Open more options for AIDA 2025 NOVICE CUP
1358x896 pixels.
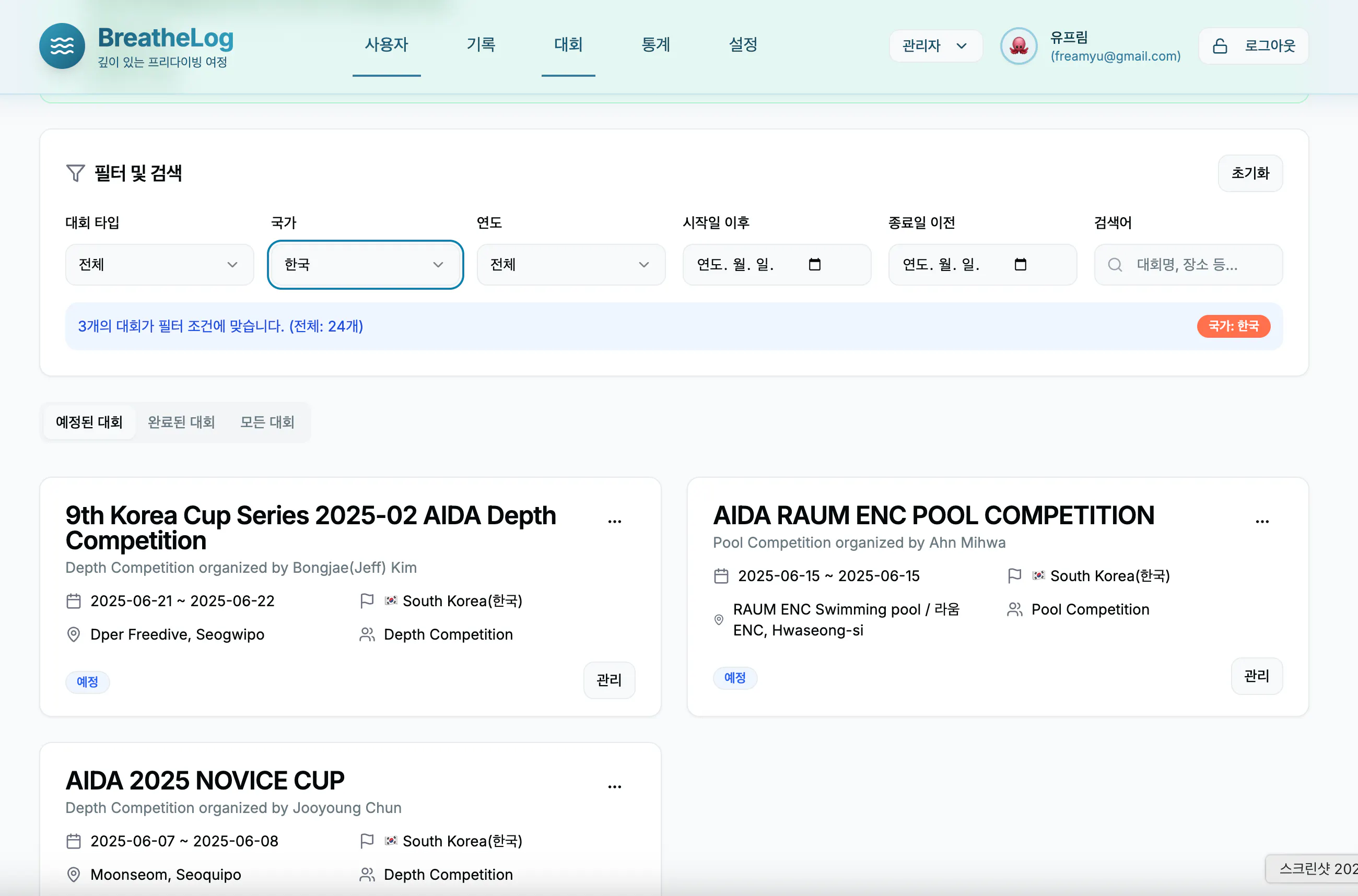pos(614,786)
